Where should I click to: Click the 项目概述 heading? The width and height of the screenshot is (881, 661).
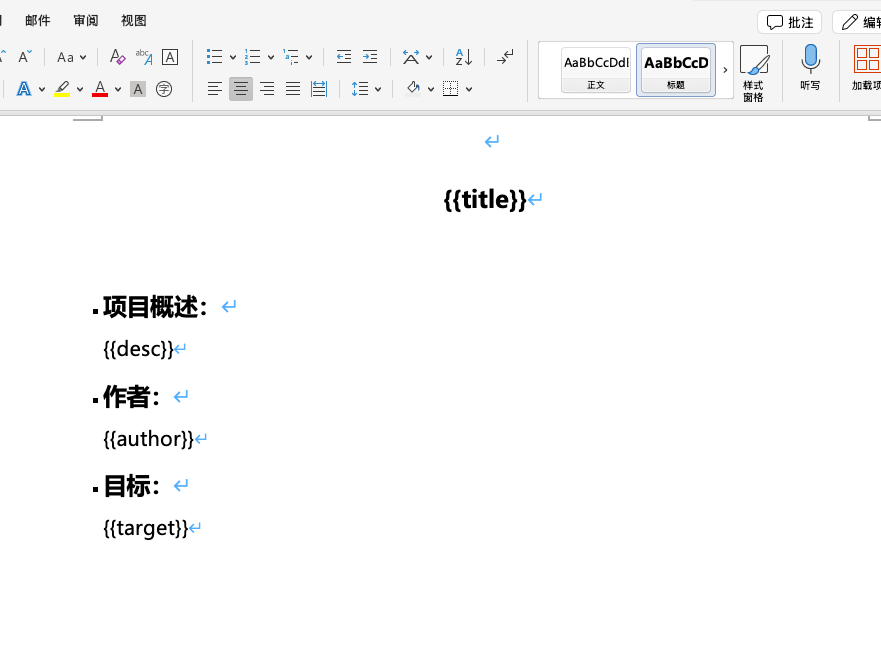tap(155, 307)
